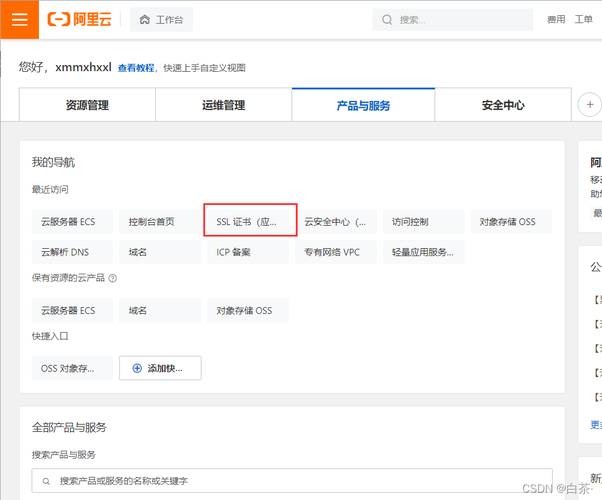Screen dimensions: 602x500
Task: Type in the top 搜索 search field
Action: (453, 20)
